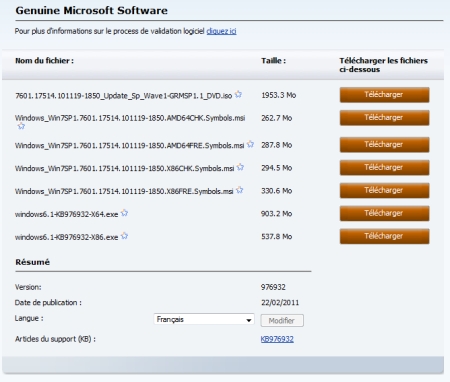Image resolution: width=450 pixels, height=382 pixels.
Task: Click star icon next to GRMSP1.1_DVD.iso file
Action: point(238,94)
